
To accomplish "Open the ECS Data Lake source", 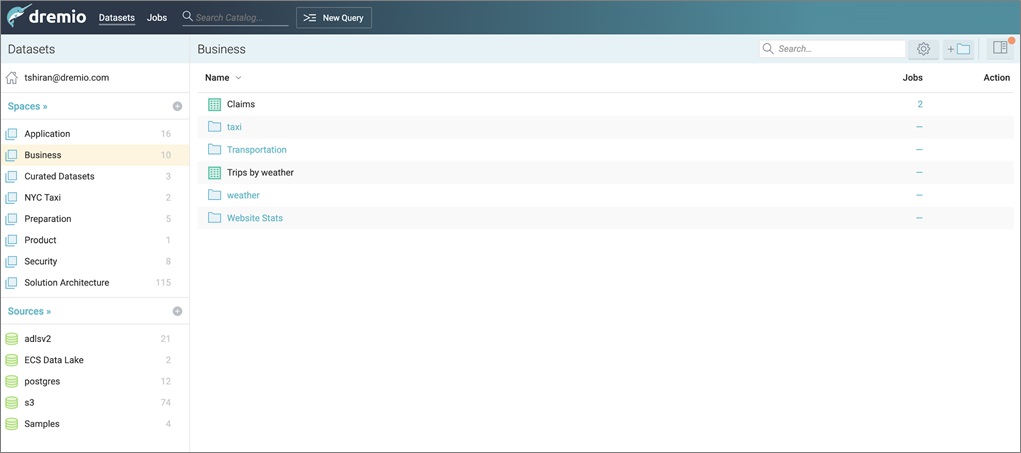I will [54, 360].
